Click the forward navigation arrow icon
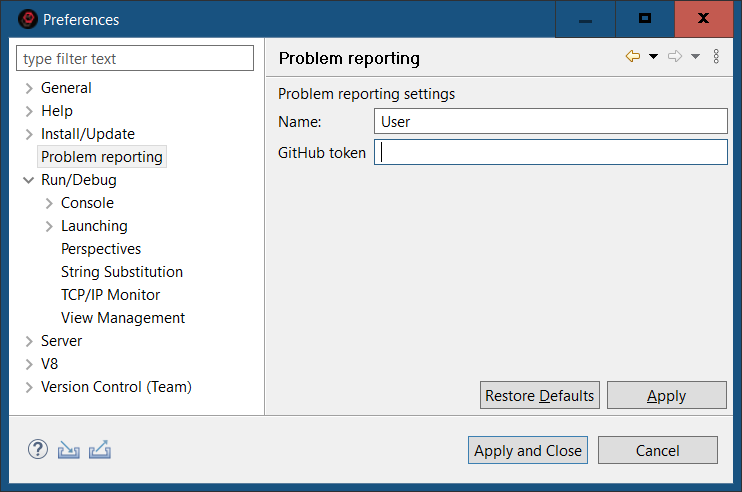 674,57
